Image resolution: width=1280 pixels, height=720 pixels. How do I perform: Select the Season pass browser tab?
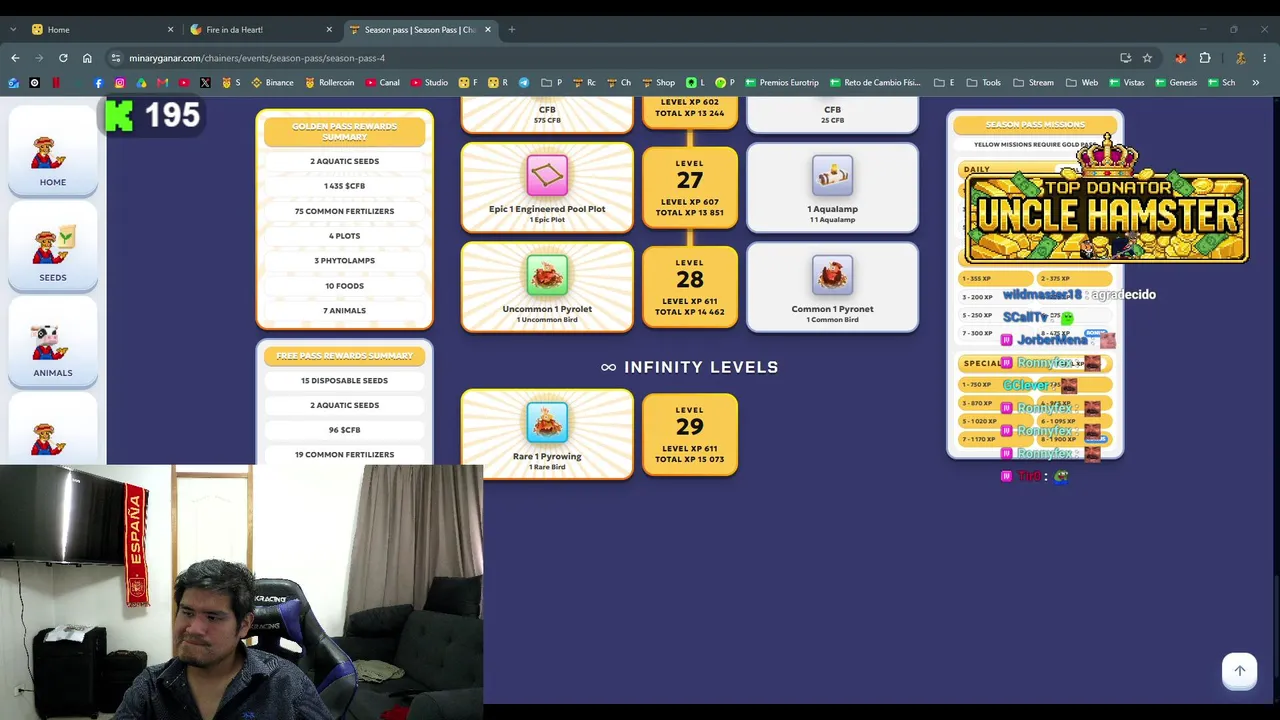419,29
